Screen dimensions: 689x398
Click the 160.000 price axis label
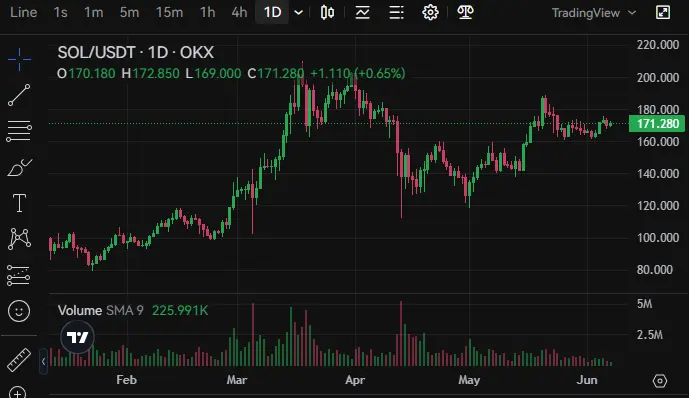[x=658, y=141]
